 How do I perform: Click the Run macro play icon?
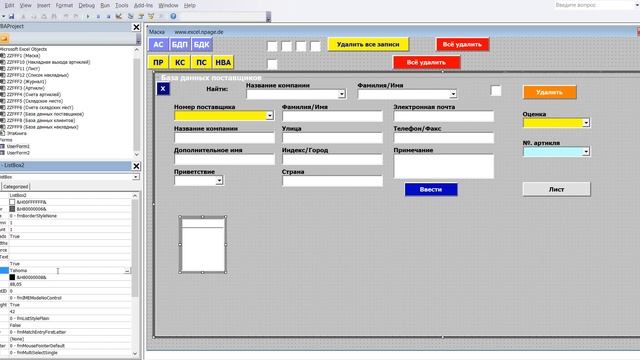[88, 16]
